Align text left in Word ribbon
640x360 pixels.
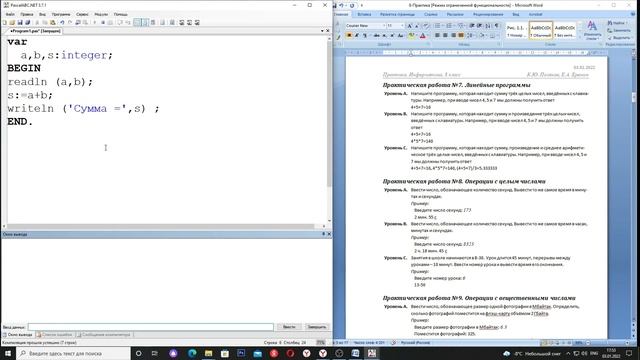coord(437,36)
